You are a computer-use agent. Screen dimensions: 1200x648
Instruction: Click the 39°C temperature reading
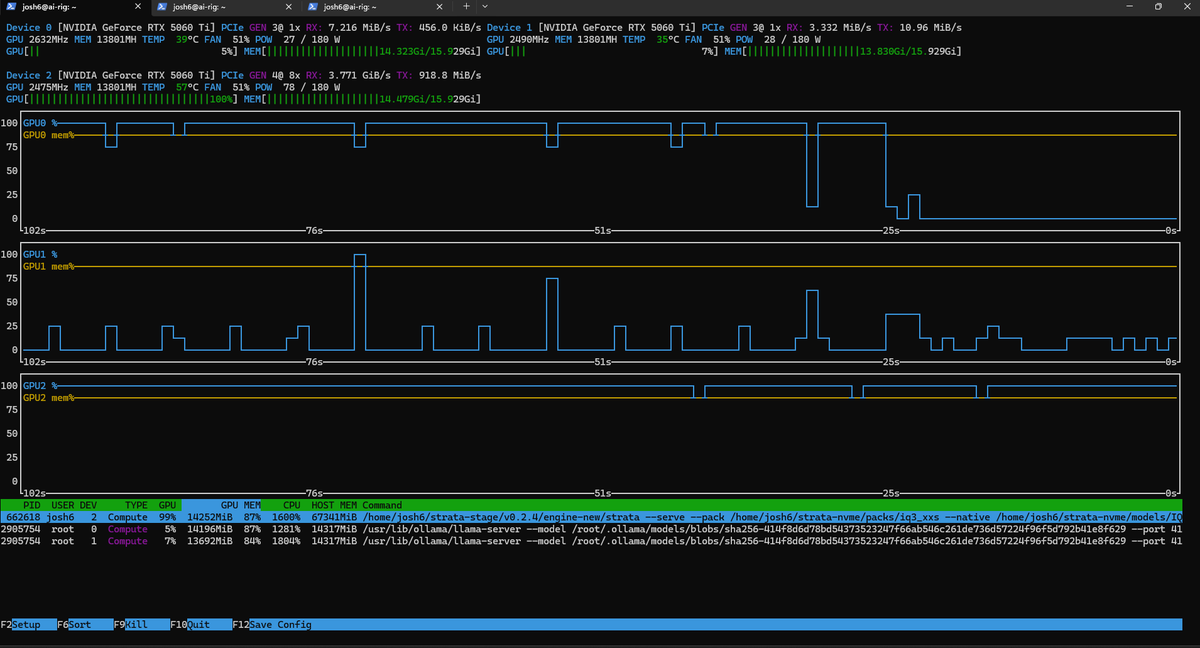187,39
